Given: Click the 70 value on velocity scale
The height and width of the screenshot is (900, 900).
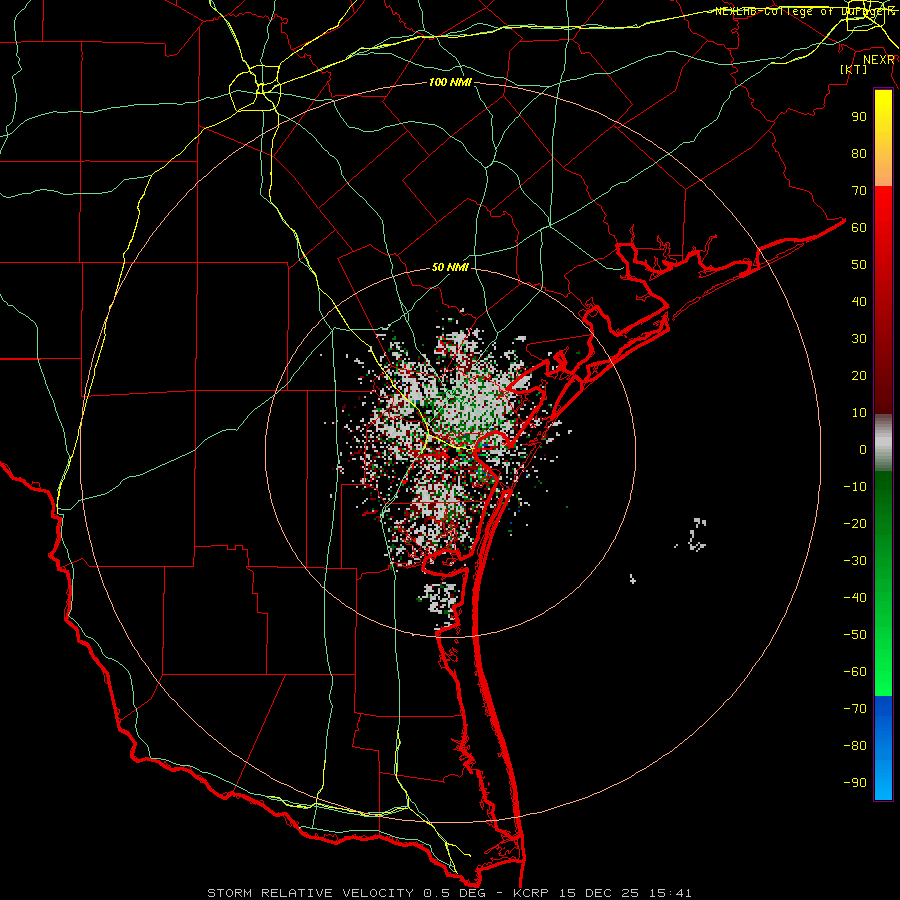Looking at the screenshot, I should tap(859, 191).
